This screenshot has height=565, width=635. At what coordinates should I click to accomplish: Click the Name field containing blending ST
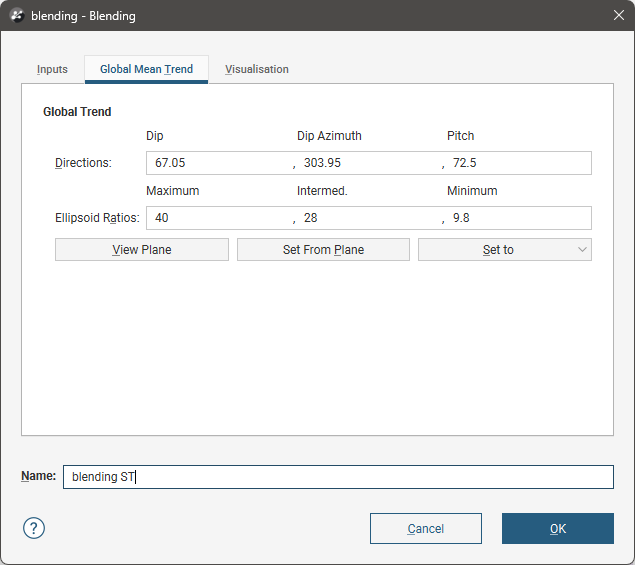point(337,477)
